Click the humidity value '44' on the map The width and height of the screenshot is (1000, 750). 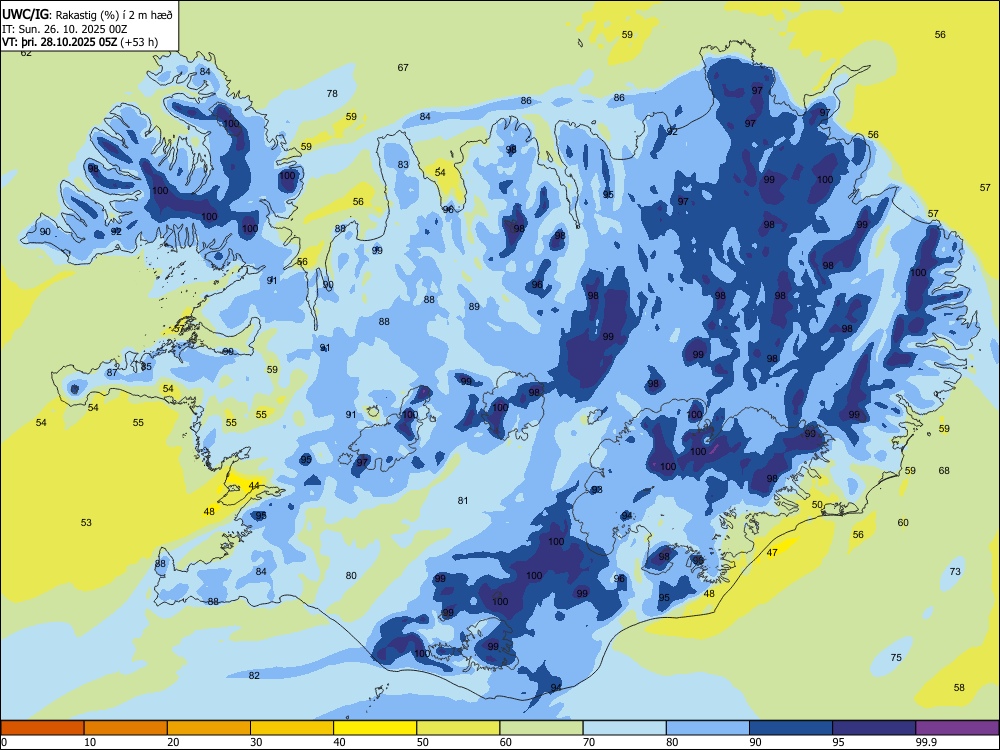(x=254, y=485)
